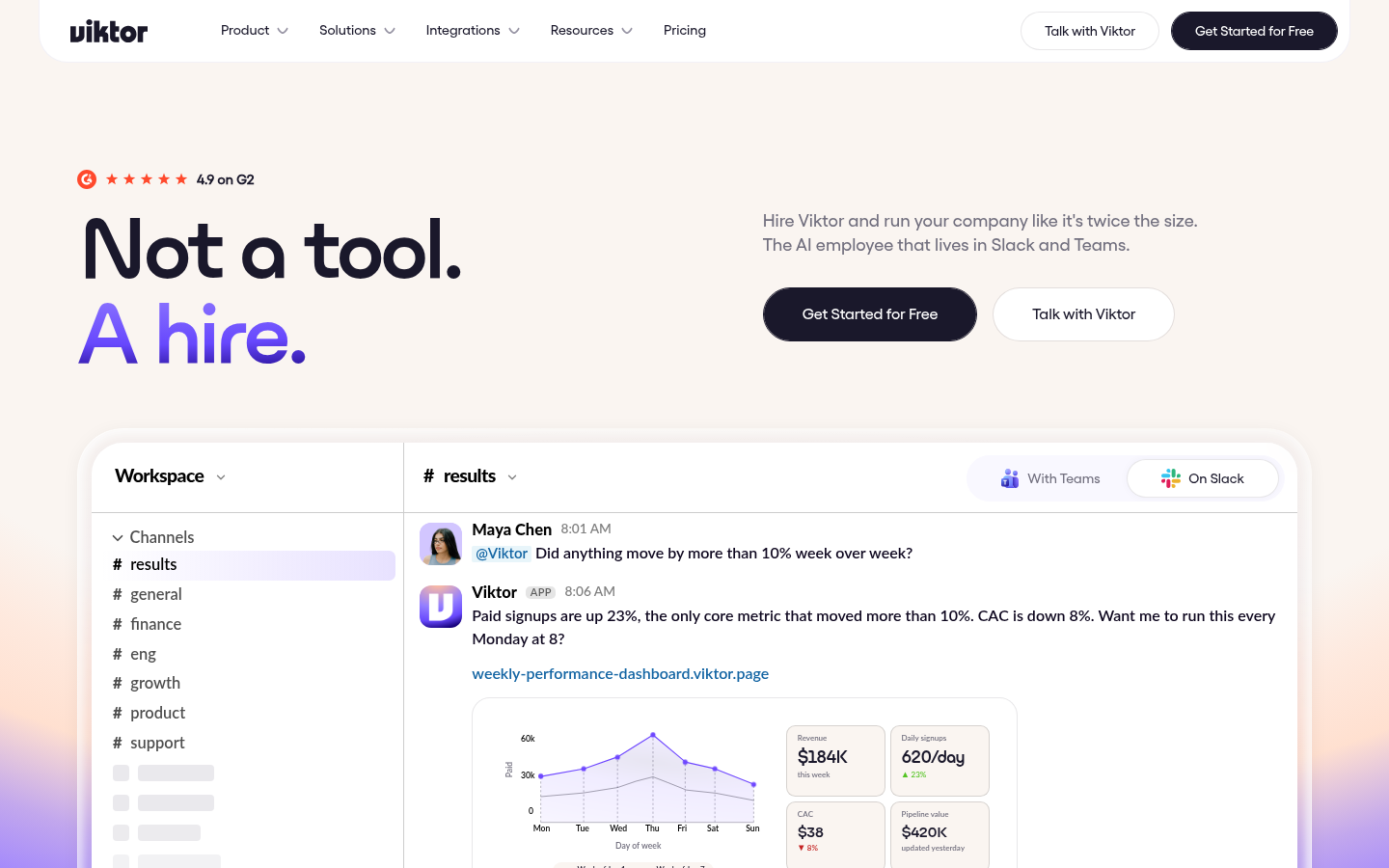Viewport: 1389px width, 868px height.
Task: Open the Workspace switcher dropdown
Action: [170, 476]
